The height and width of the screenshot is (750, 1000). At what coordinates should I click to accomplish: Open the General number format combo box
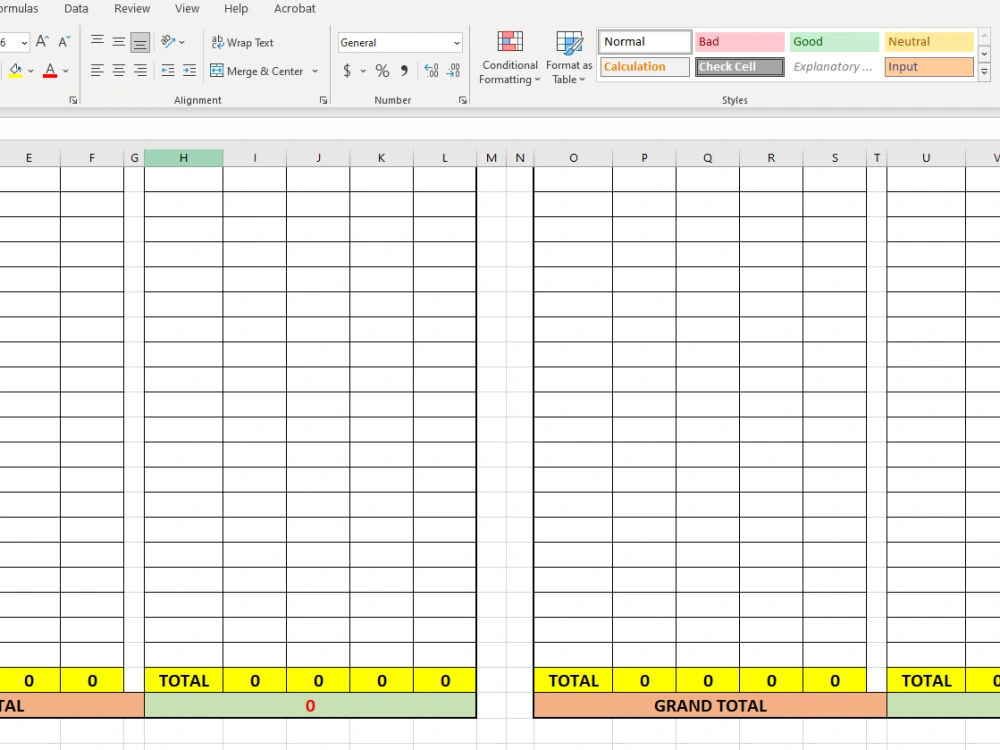click(400, 43)
